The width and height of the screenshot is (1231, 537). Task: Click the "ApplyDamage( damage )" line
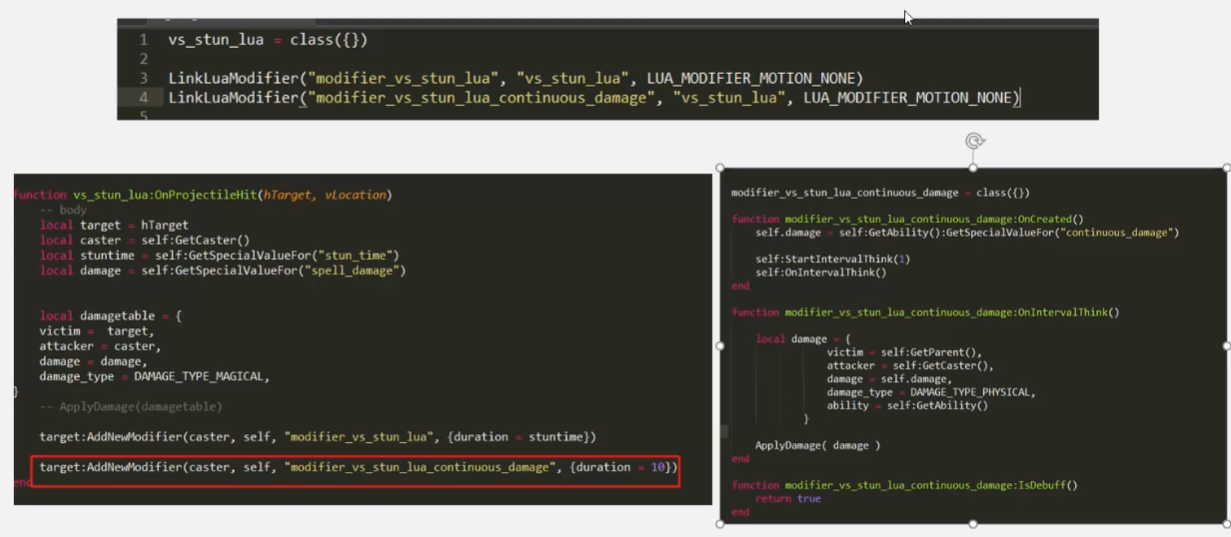click(818, 445)
